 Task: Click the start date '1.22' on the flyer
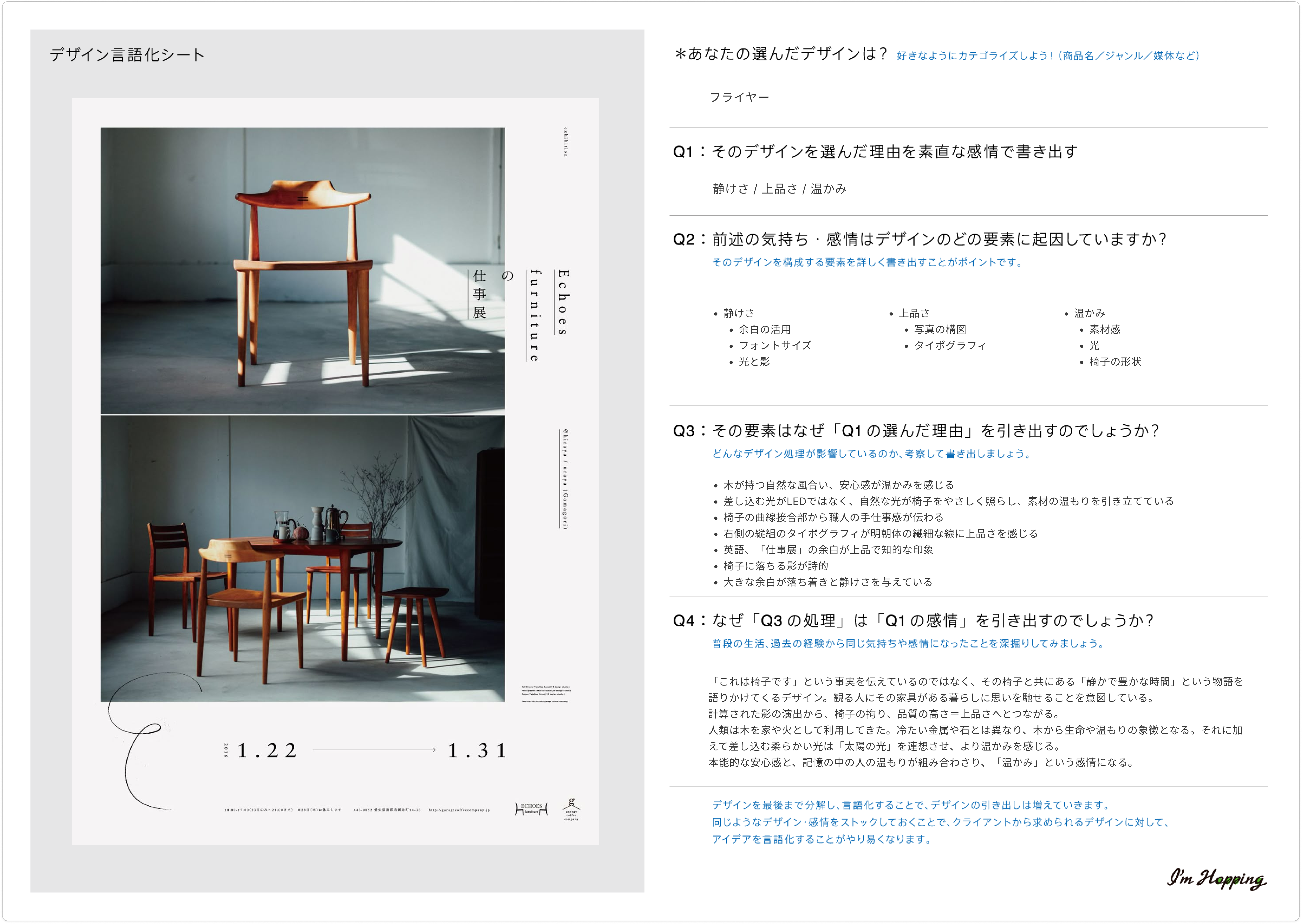coord(266,750)
